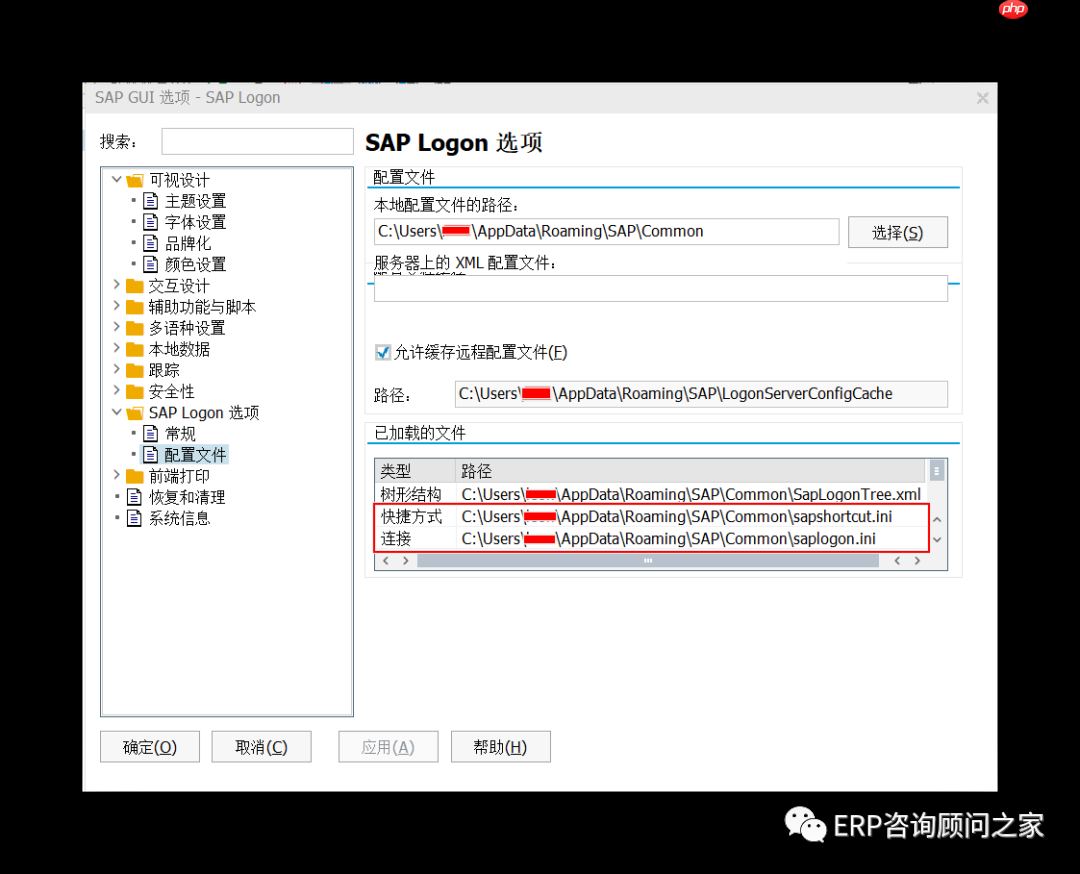Click the 配置文件 document icon in tree
The image size is (1080, 874).
click(151, 455)
